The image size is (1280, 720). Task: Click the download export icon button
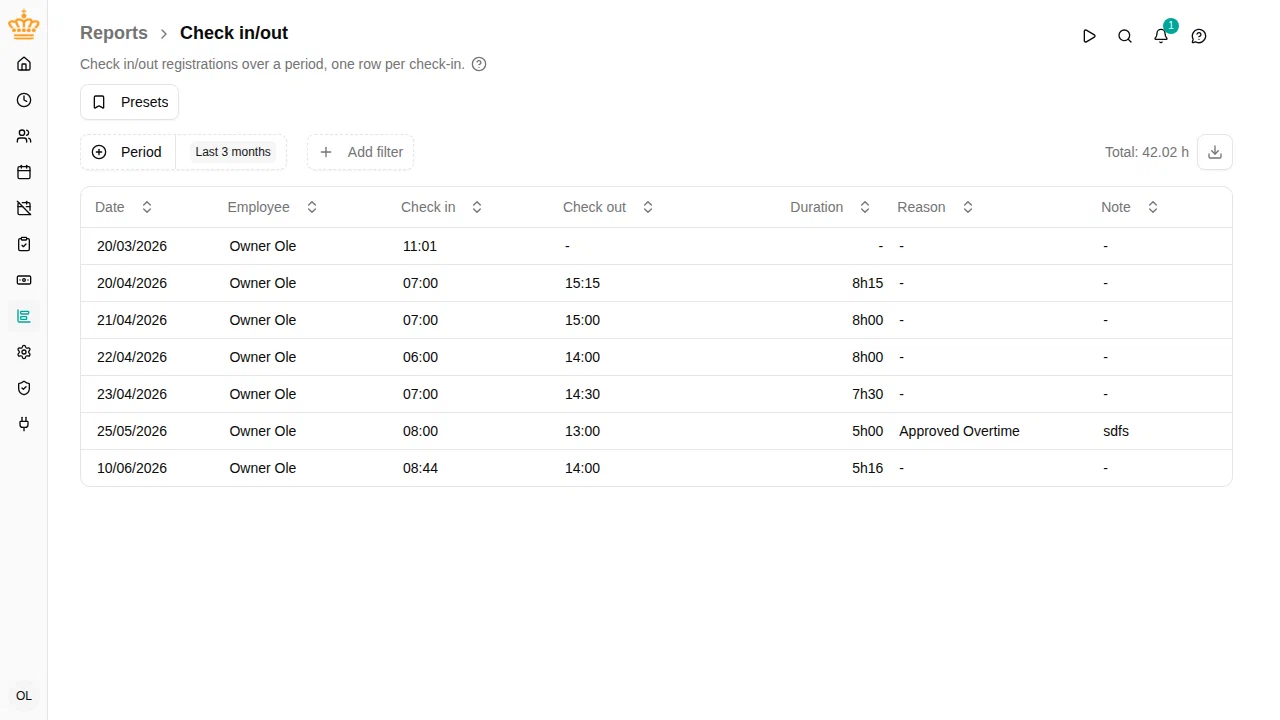pos(1215,152)
